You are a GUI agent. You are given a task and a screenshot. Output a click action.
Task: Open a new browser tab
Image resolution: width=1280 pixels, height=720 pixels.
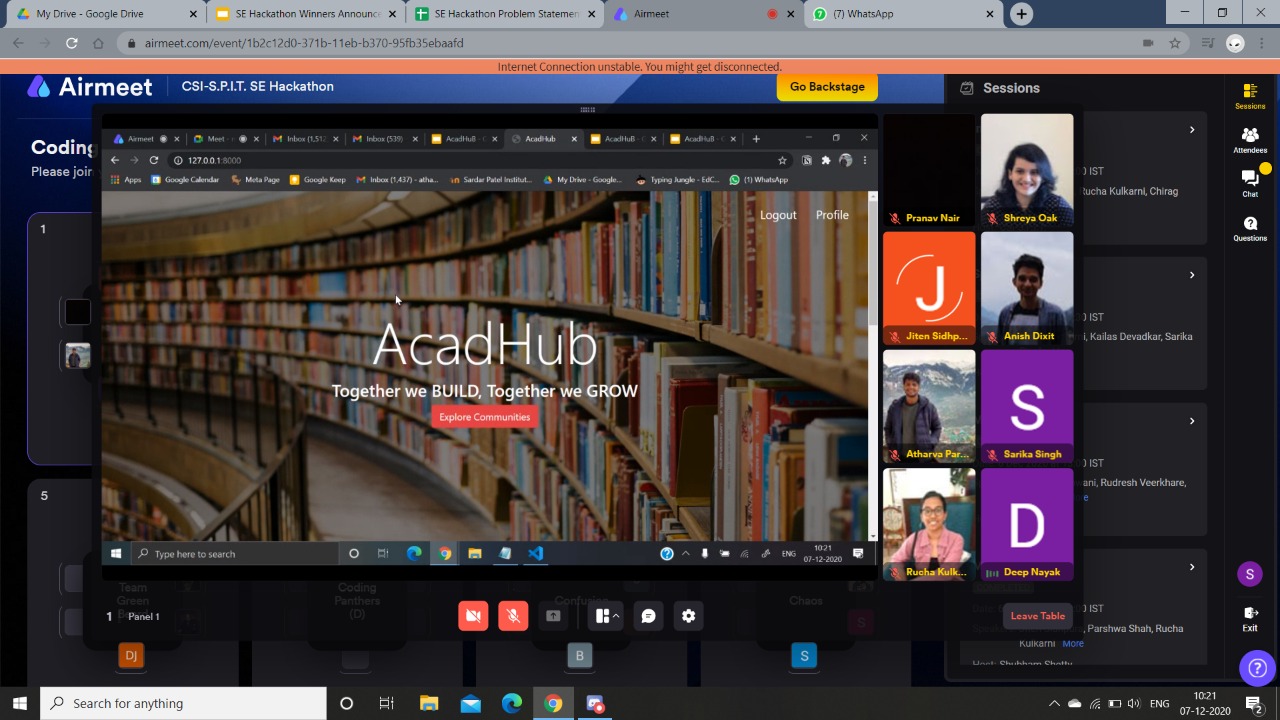click(1021, 14)
